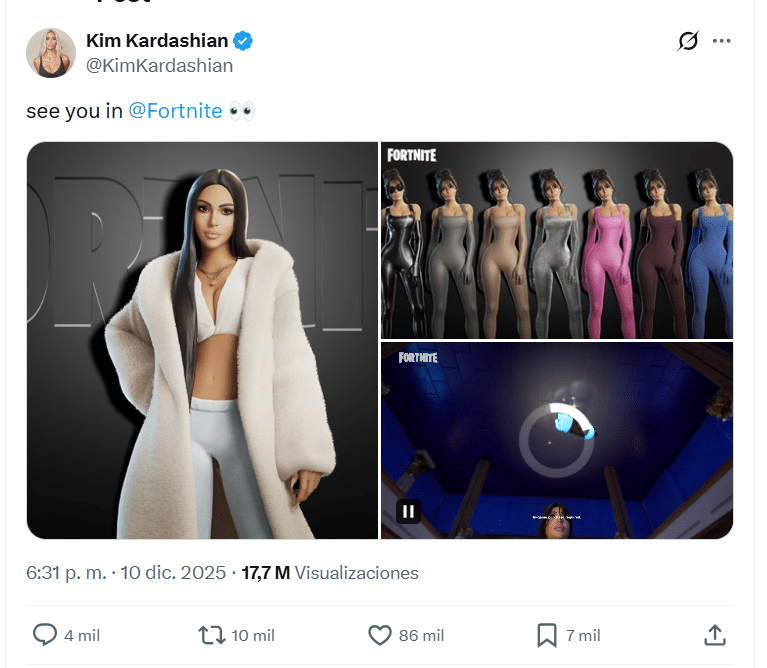Screen dimensions: 767x668
Task: Click the blue verified badge
Action: pyautogui.click(x=243, y=41)
